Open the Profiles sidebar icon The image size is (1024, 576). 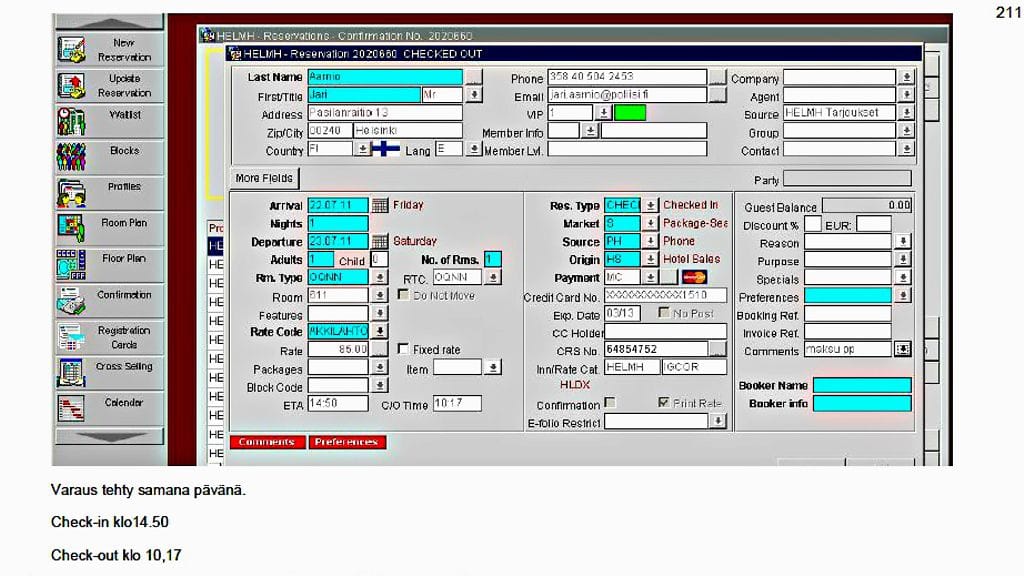coord(71,193)
